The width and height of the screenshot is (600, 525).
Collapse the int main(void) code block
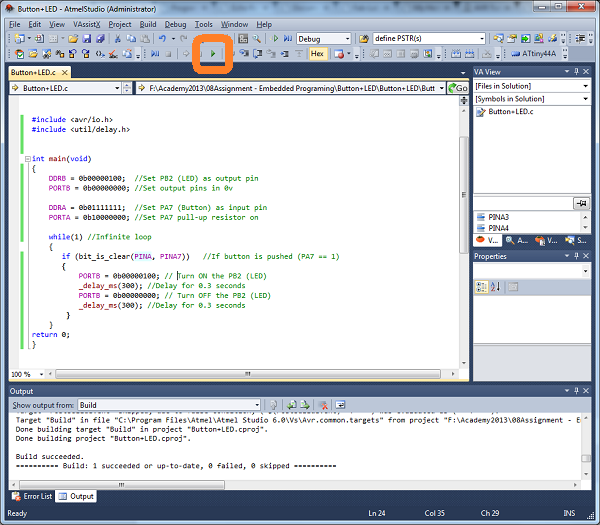pos(28,158)
